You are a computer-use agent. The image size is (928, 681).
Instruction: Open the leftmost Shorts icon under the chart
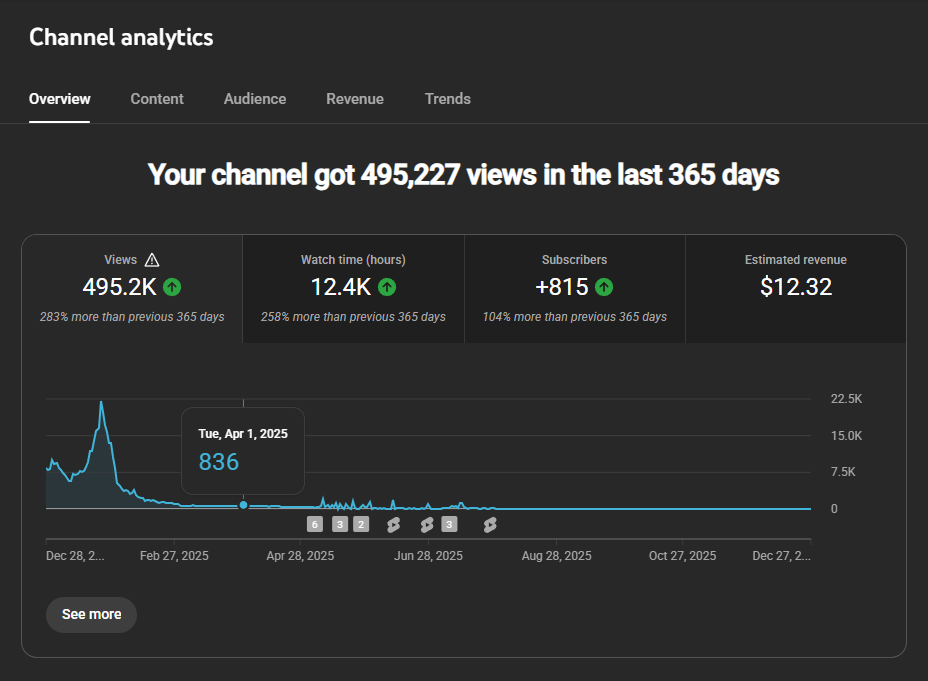pyautogui.click(x=393, y=524)
